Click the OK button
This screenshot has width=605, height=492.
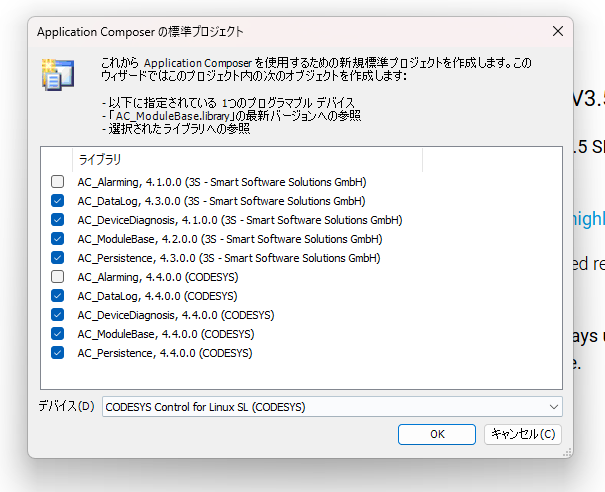click(x=437, y=435)
